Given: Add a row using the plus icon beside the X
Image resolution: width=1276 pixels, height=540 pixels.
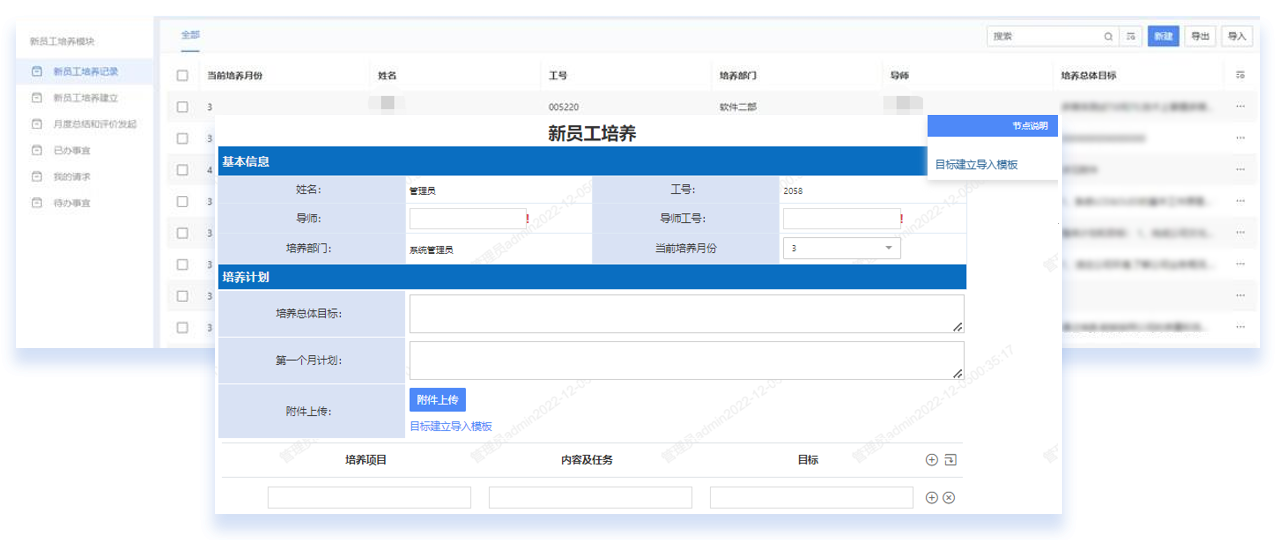Looking at the screenshot, I should click(931, 498).
